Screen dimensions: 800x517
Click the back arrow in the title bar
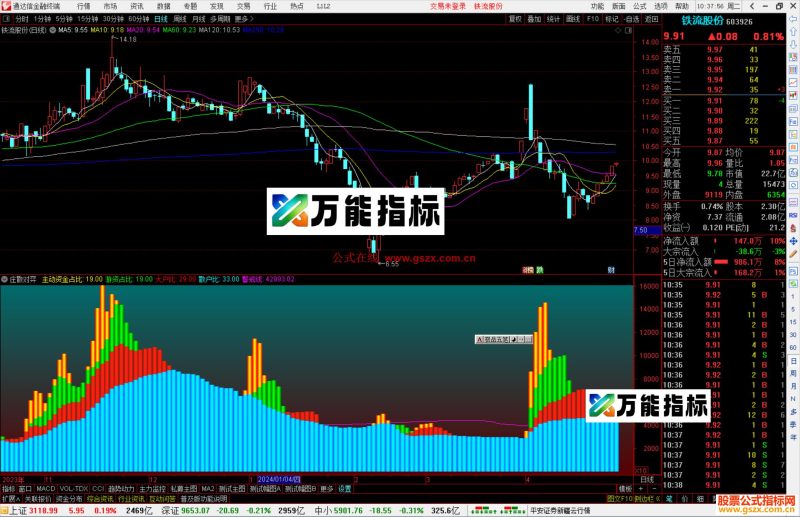click(x=752, y=6)
